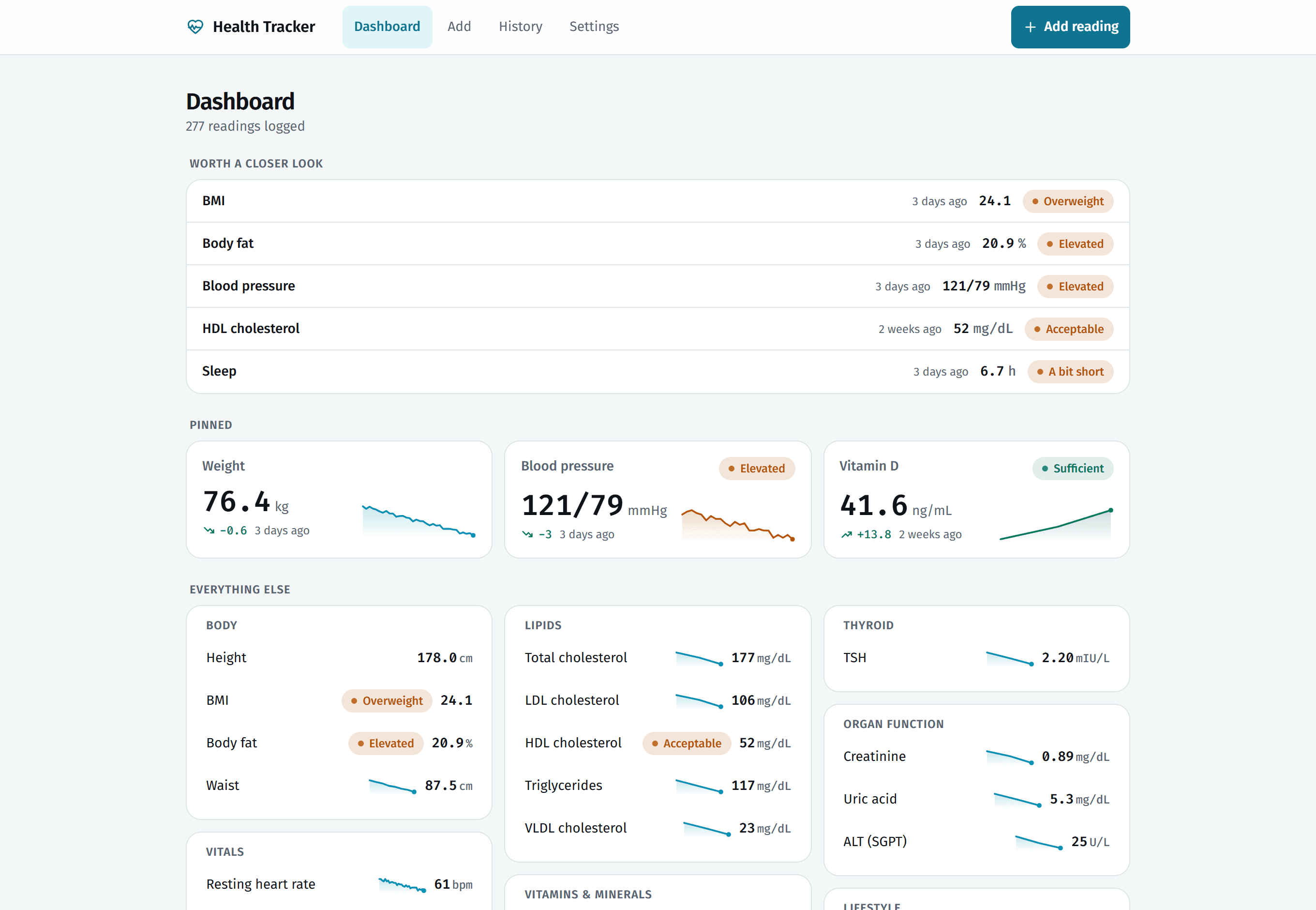
Task: Select TSH in the Thyroid section
Action: [x=976, y=658]
